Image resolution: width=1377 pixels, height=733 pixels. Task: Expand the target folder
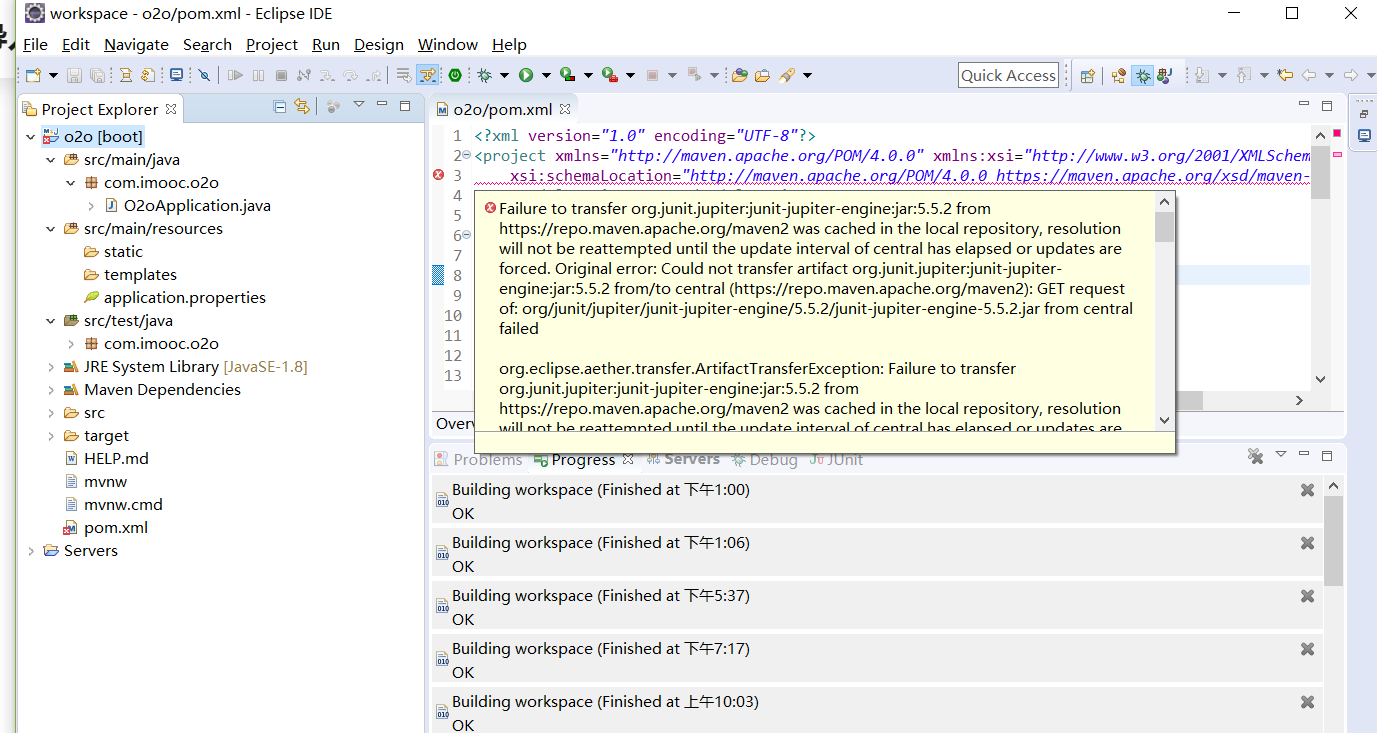(51, 436)
